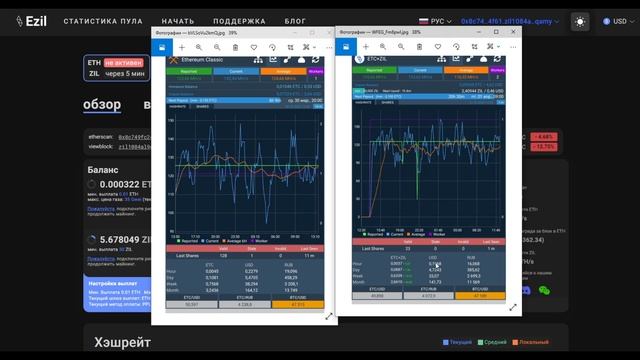Favorite the photo in right Photos window
Image resolution: width=640 pixels, height=360 pixels.
pyautogui.click(x=438, y=47)
